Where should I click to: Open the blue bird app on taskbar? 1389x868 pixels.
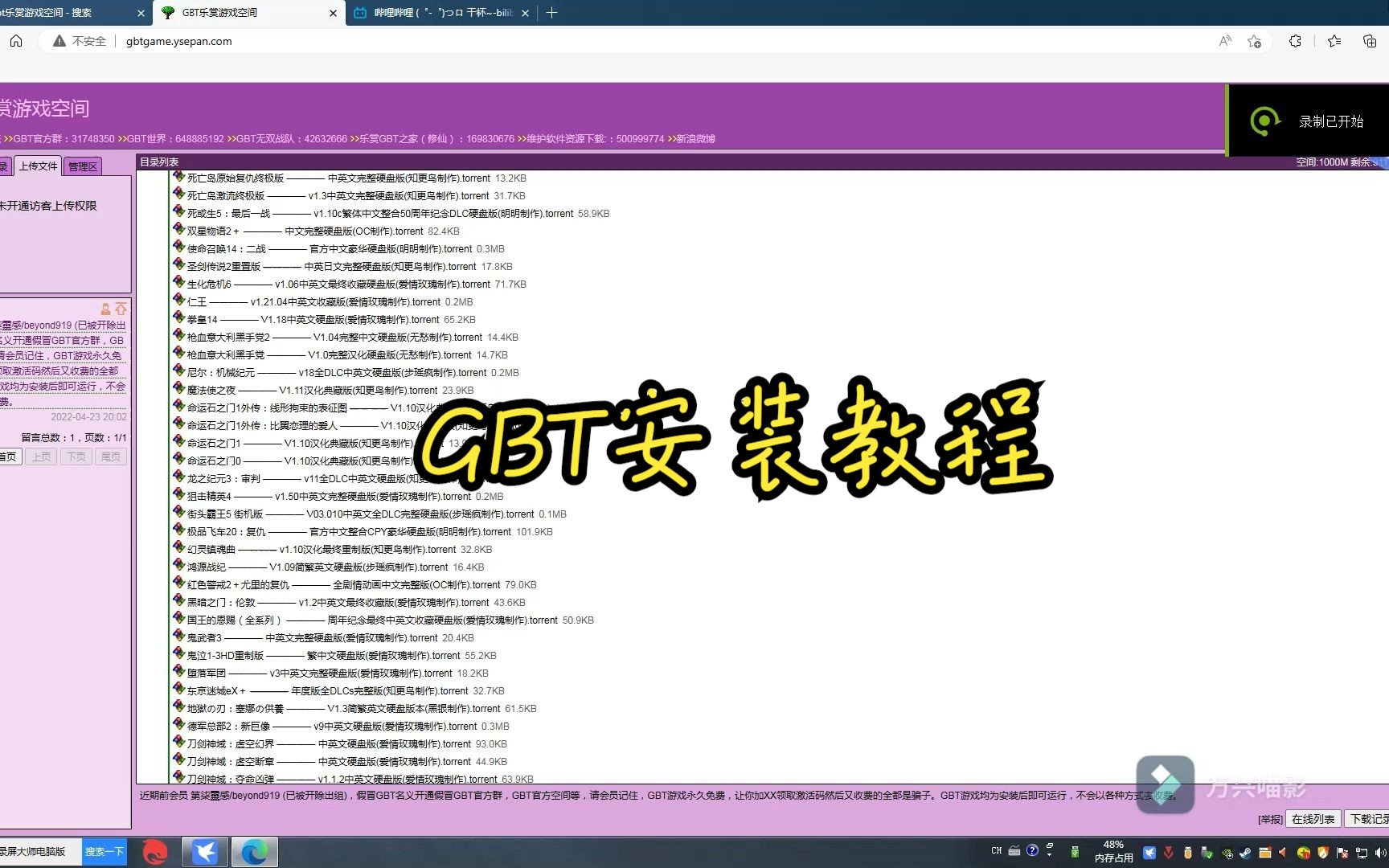(x=205, y=852)
